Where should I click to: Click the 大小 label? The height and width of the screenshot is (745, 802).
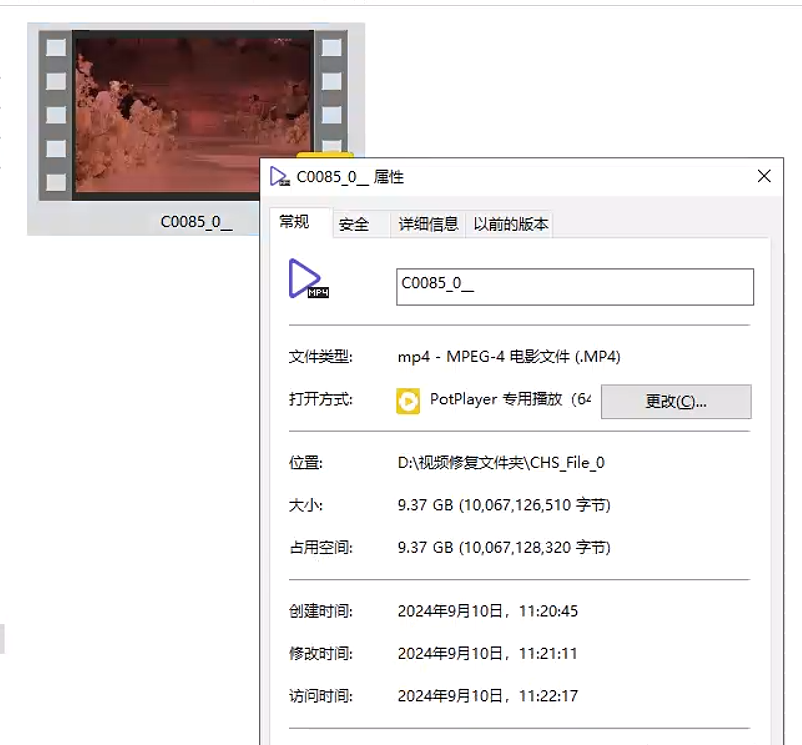pyautogui.click(x=306, y=505)
